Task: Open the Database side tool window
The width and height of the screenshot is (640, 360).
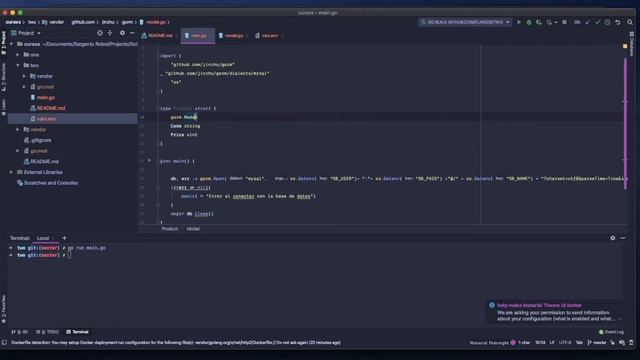Action: point(631,44)
